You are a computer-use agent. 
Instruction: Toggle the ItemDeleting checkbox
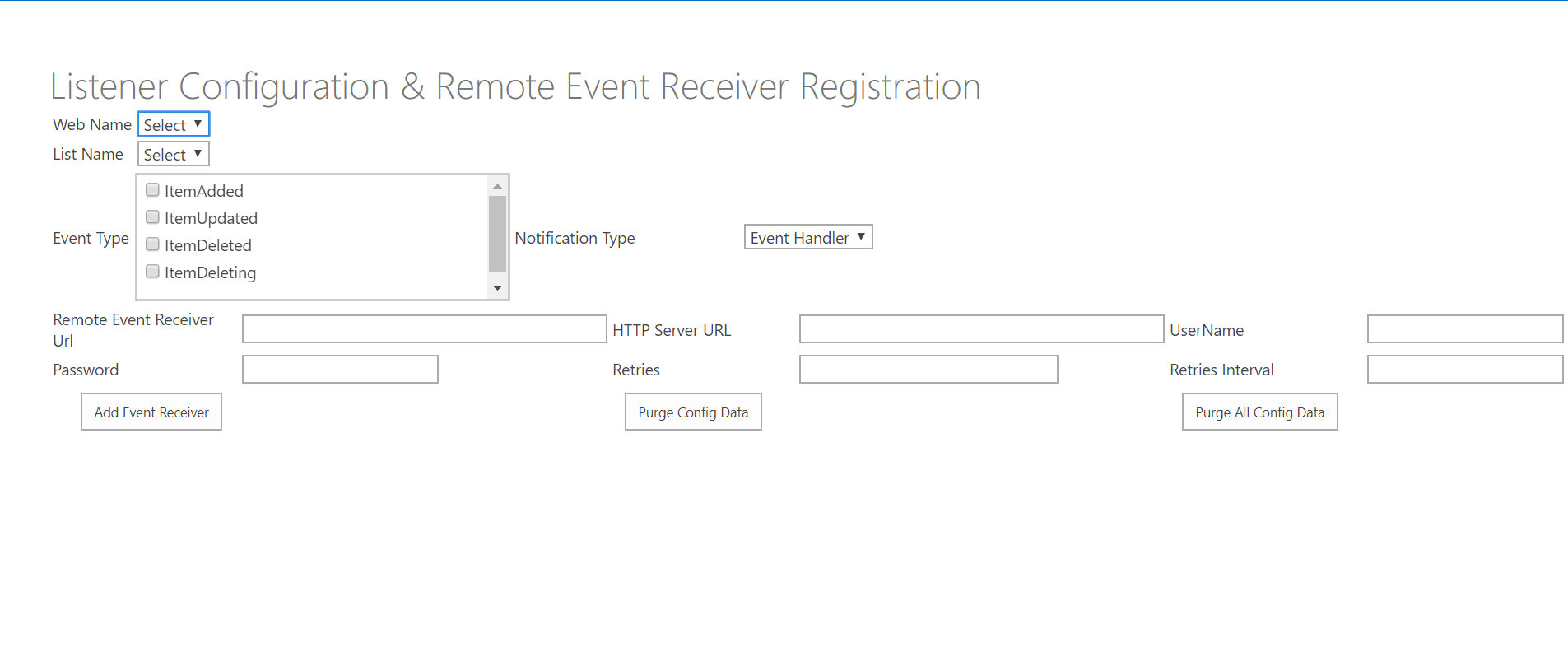point(152,272)
